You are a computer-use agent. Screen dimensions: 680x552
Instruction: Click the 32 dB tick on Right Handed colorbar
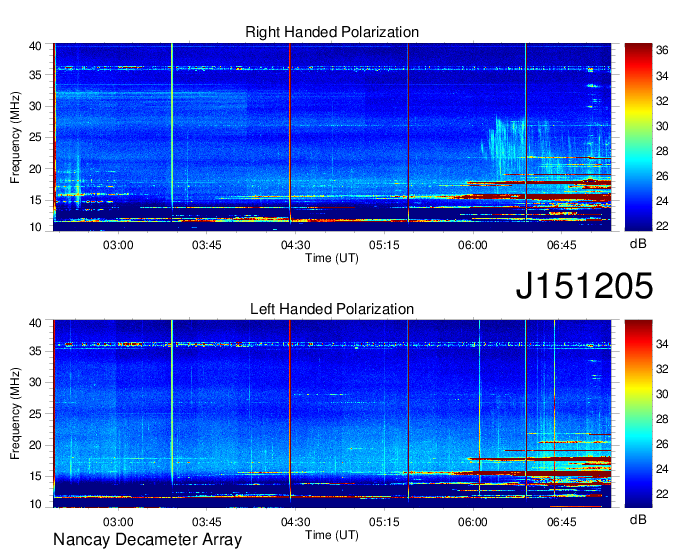662,101
